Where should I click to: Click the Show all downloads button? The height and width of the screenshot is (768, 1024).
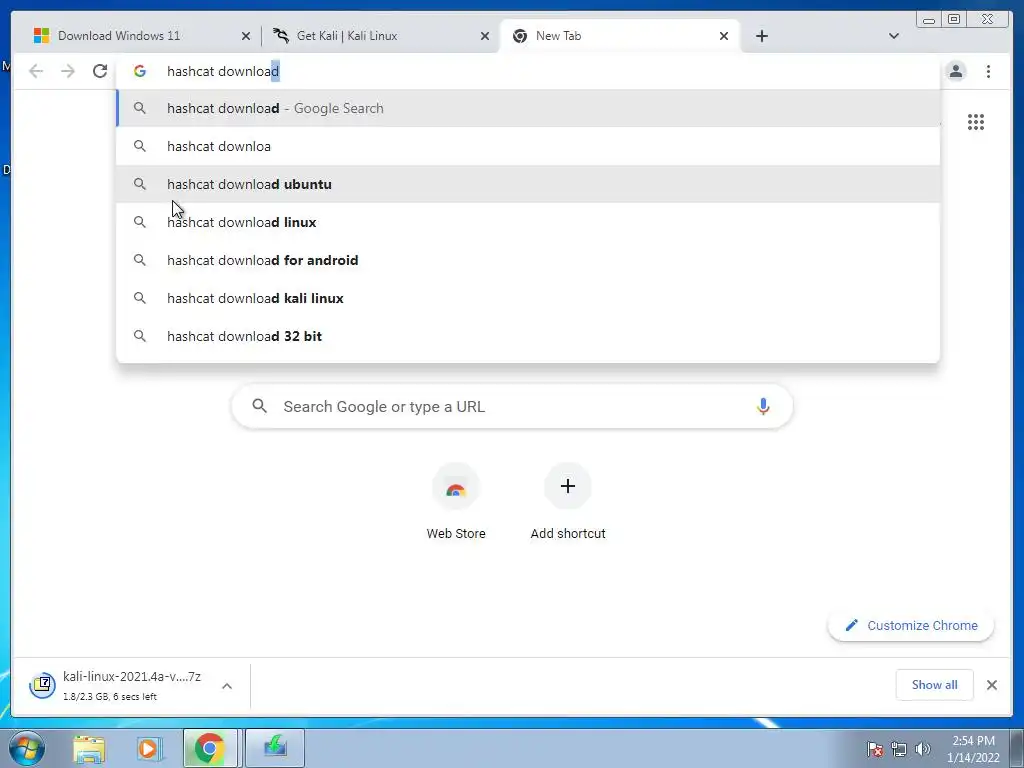(x=934, y=684)
